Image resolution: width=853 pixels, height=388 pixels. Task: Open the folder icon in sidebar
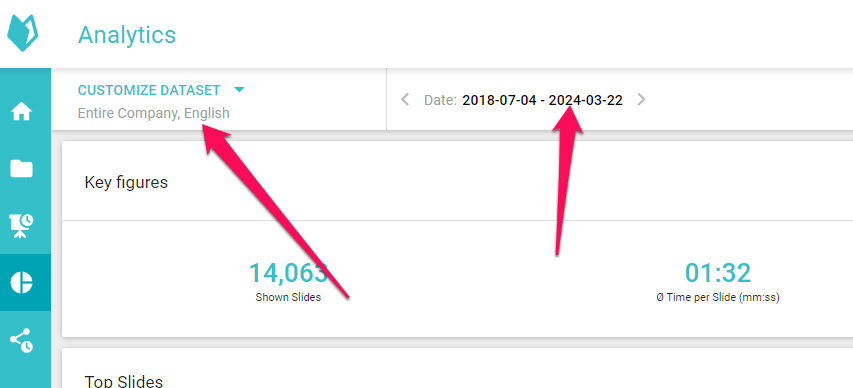tap(22, 169)
